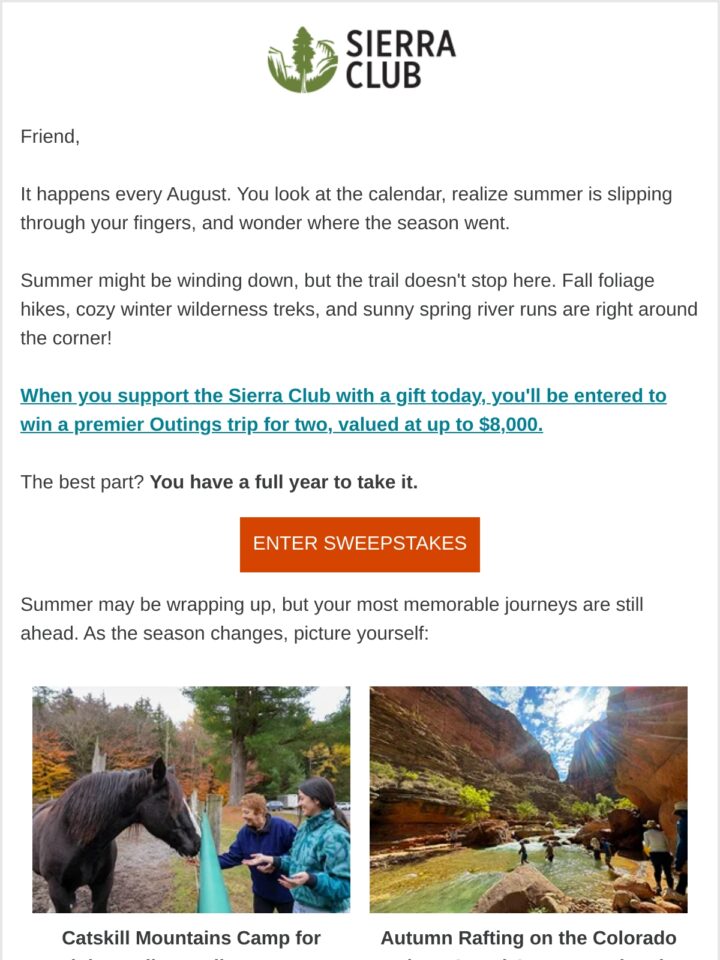Click the Sierra Club tree logo icon
Screen dimensions: 720x960
click(302, 59)
